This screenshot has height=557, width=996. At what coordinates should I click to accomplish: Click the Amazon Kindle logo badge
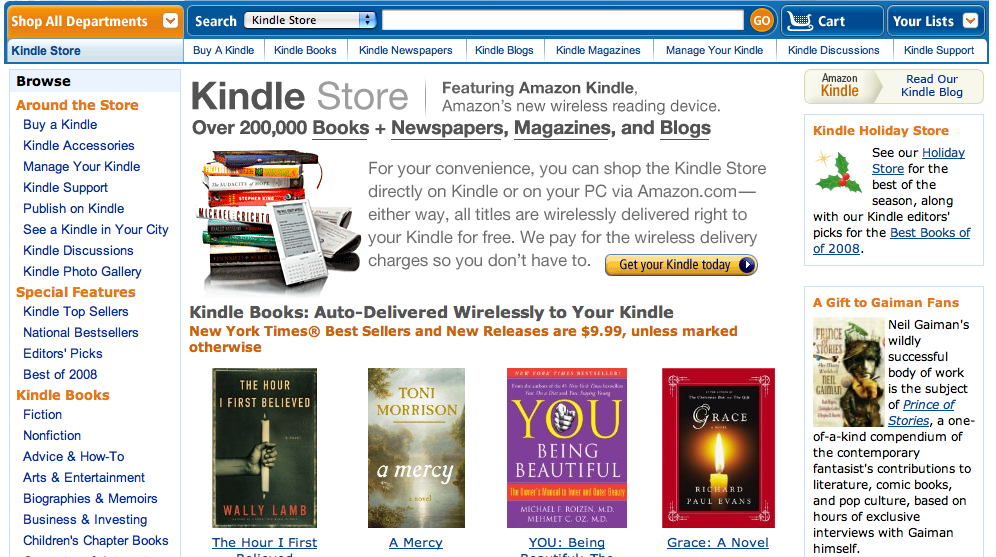tap(840, 86)
